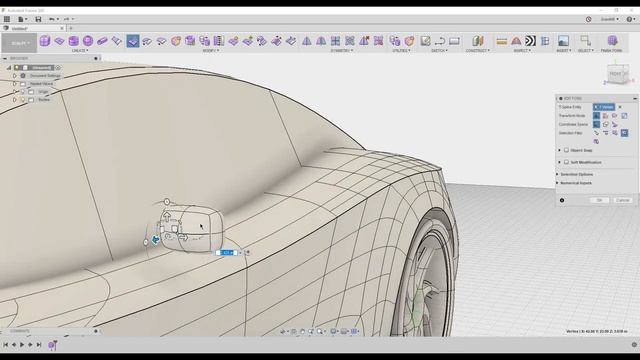Viewport: 640px width, 360px height.
Task: Open the job status clock icon
Action: pyautogui.click(x=589, y=19)
